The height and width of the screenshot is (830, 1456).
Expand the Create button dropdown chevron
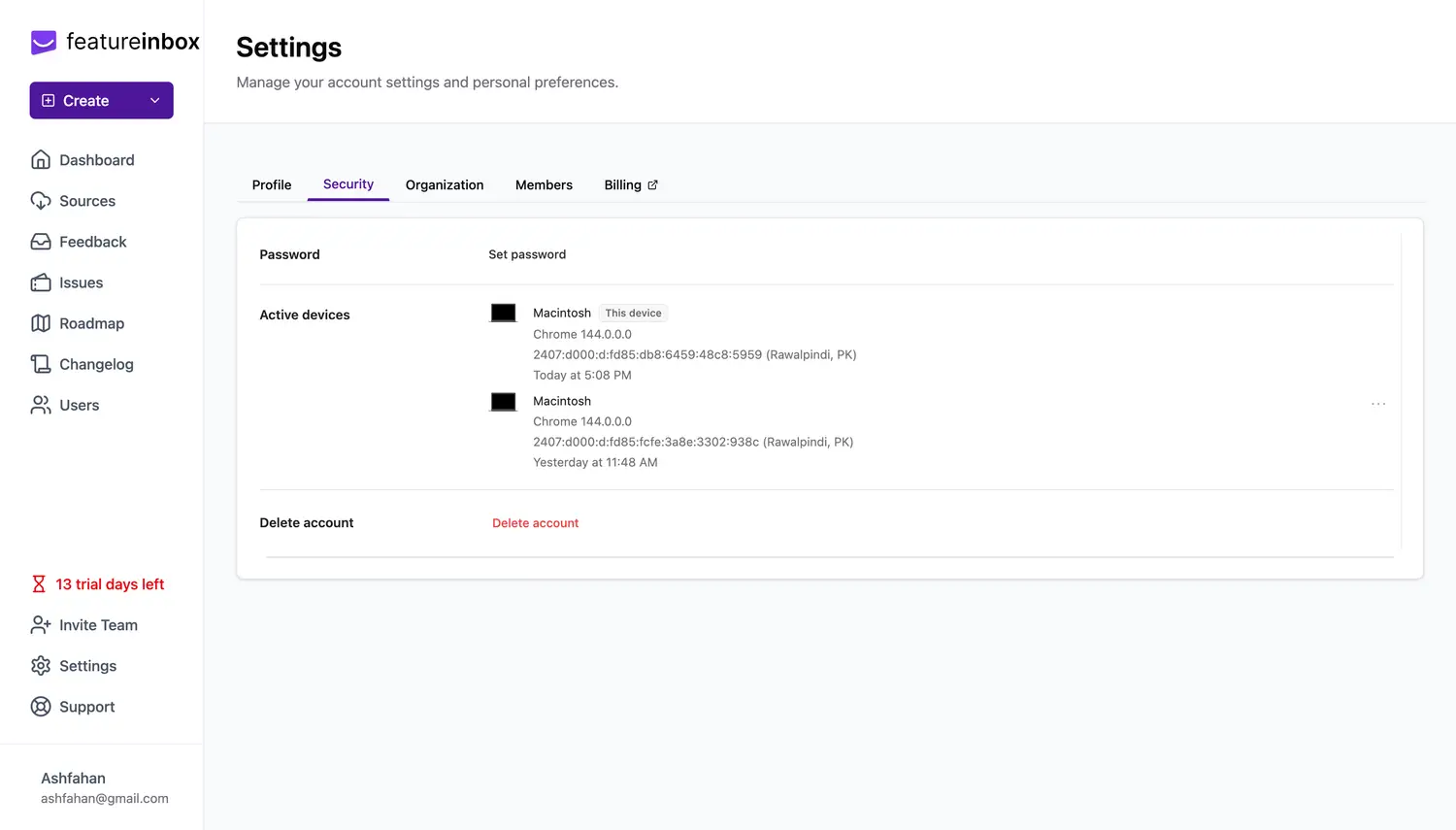coord(154,101)
